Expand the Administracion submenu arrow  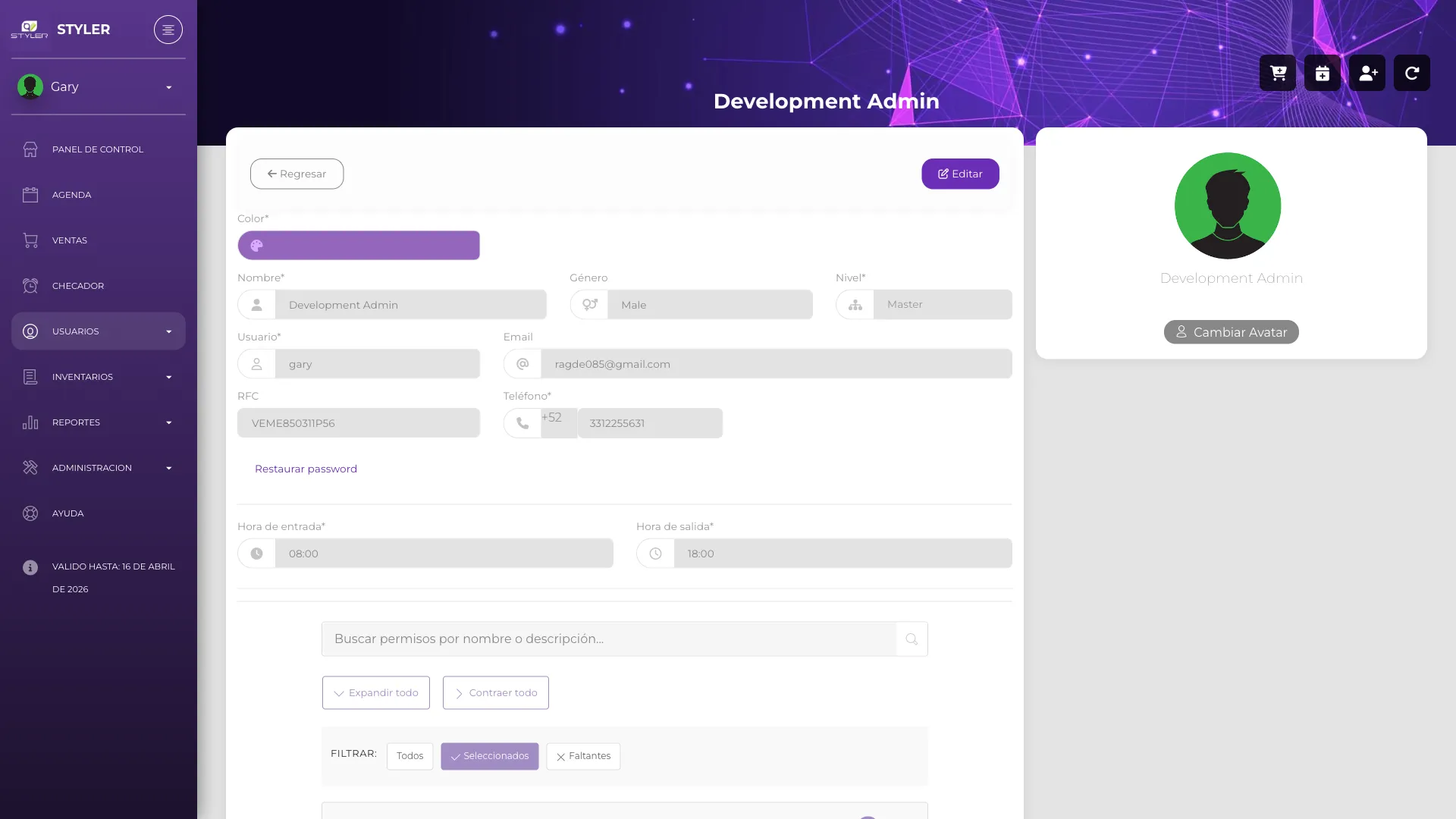(169, 468)
